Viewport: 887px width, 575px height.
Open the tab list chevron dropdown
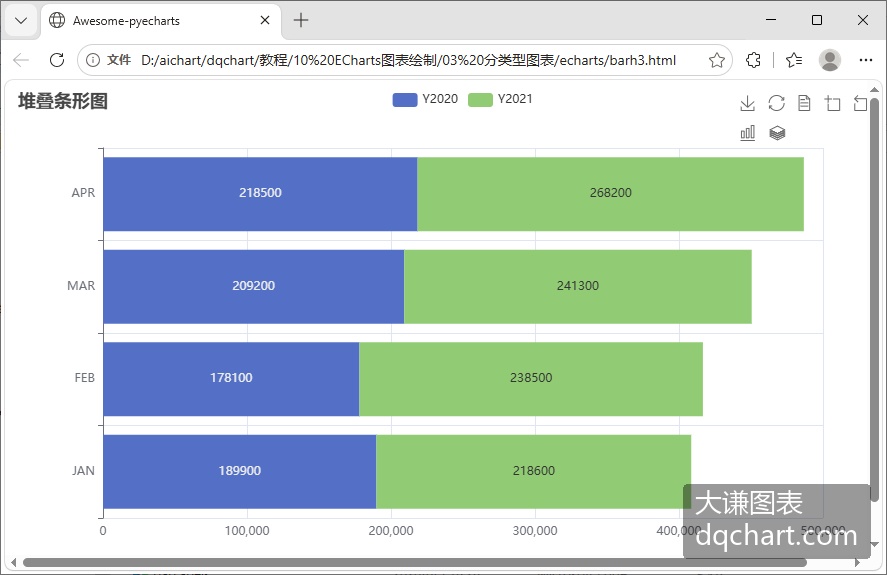21,21
